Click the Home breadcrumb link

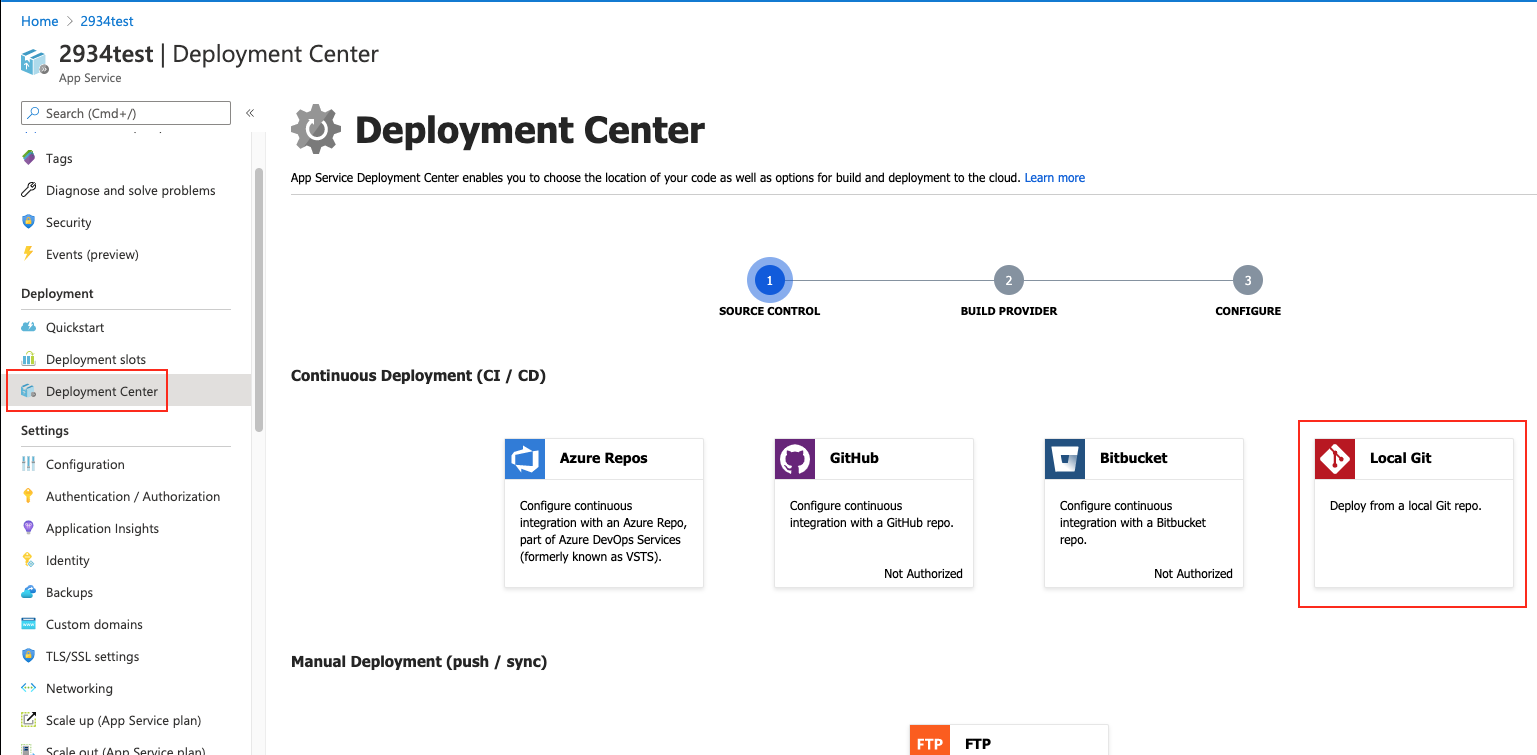(39, 21)
